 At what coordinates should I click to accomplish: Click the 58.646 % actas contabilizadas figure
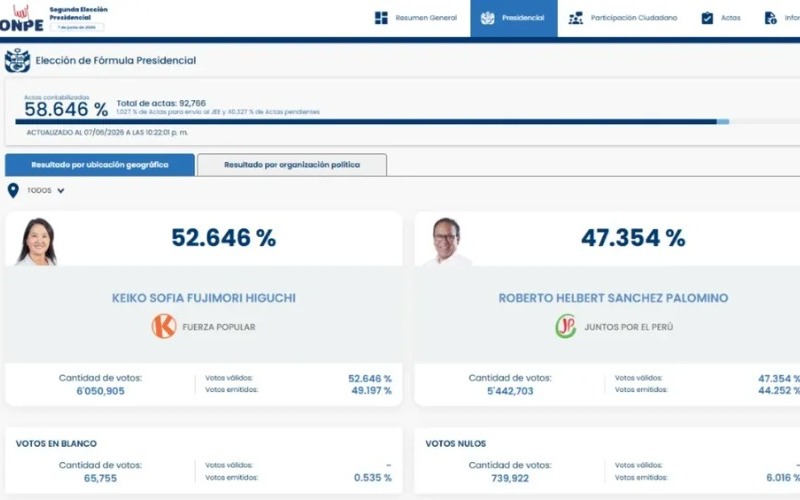[66, 109]
